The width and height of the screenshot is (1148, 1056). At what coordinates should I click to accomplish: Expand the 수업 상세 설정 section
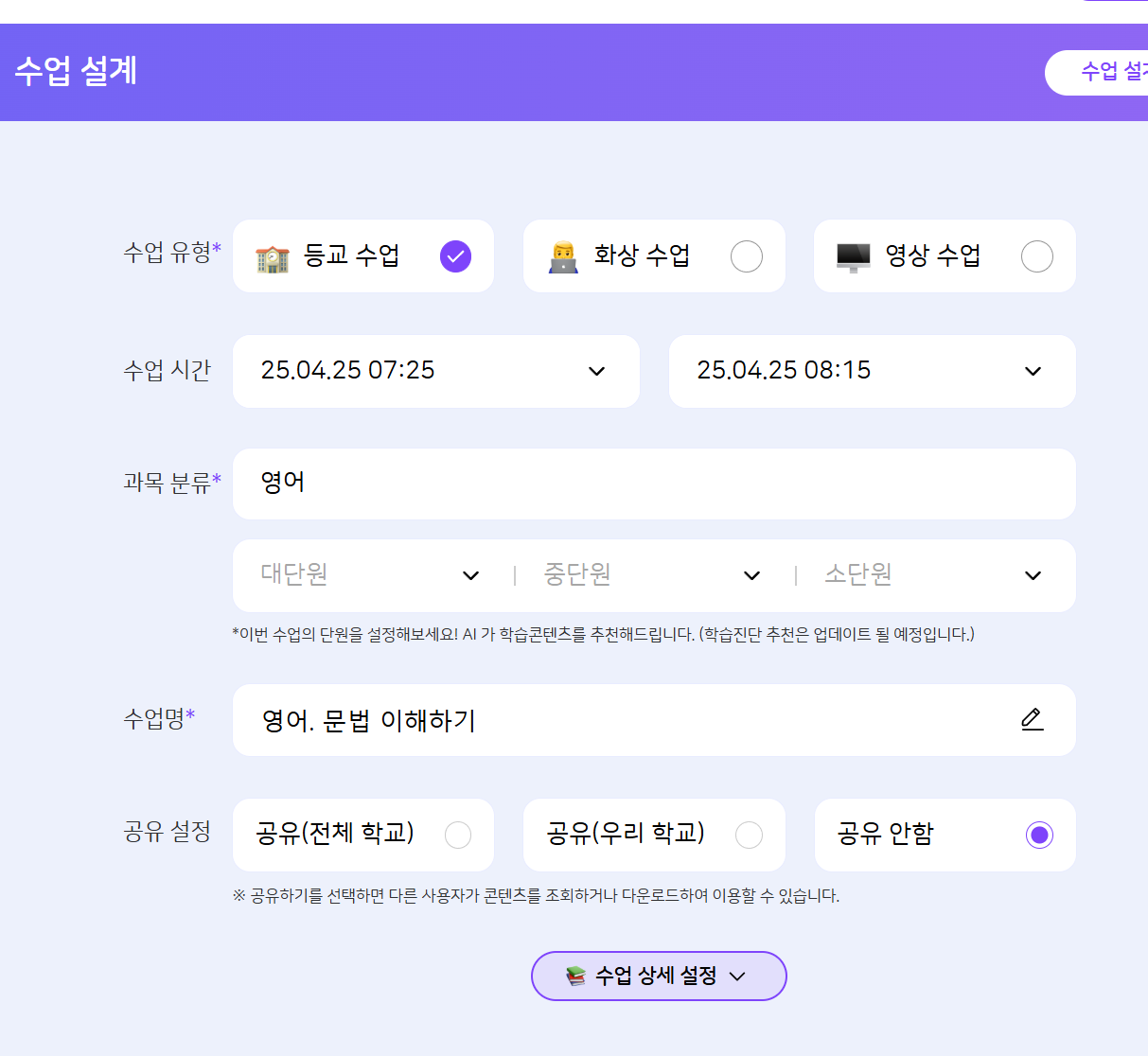coord(659,976)
